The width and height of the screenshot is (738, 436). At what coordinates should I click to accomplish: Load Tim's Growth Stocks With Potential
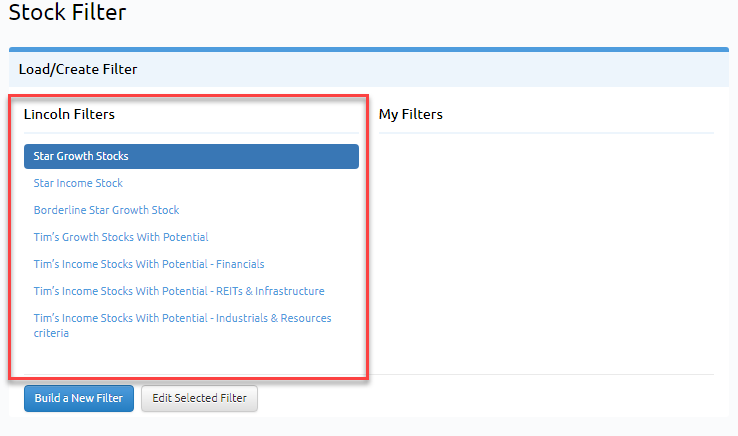click(x=121, y=237)
